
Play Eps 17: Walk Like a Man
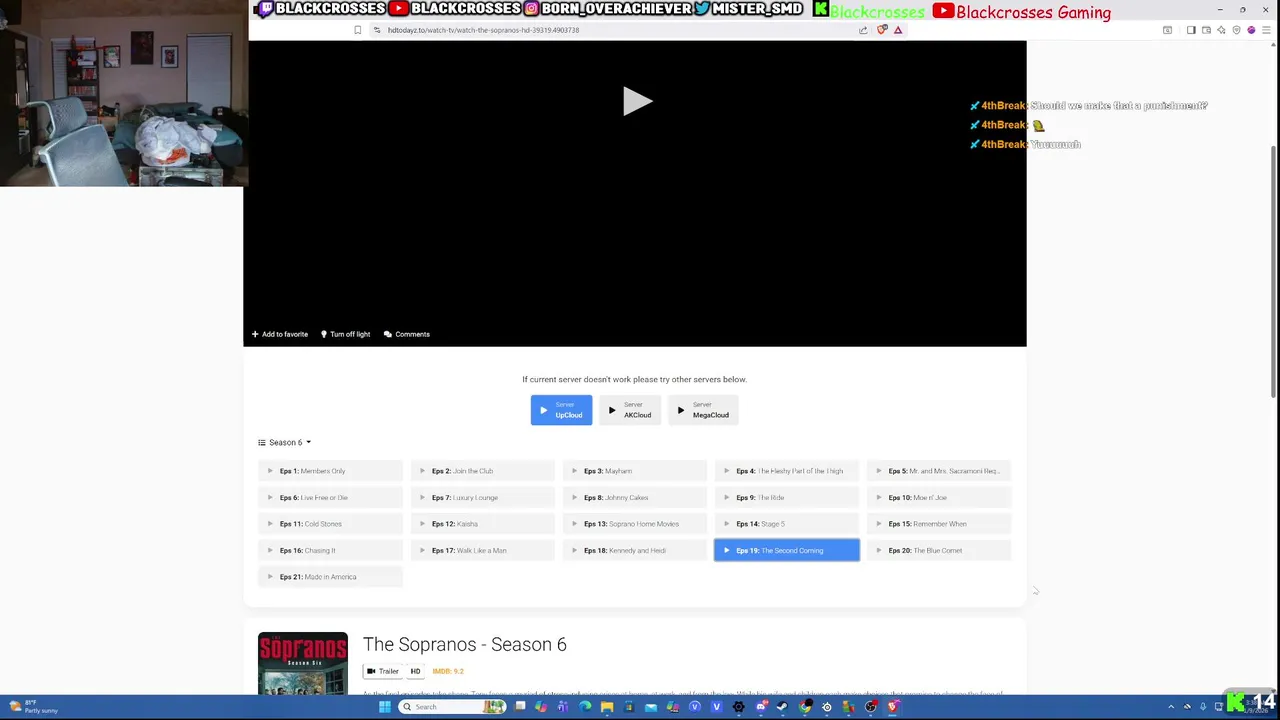click(x=482, y=550)
